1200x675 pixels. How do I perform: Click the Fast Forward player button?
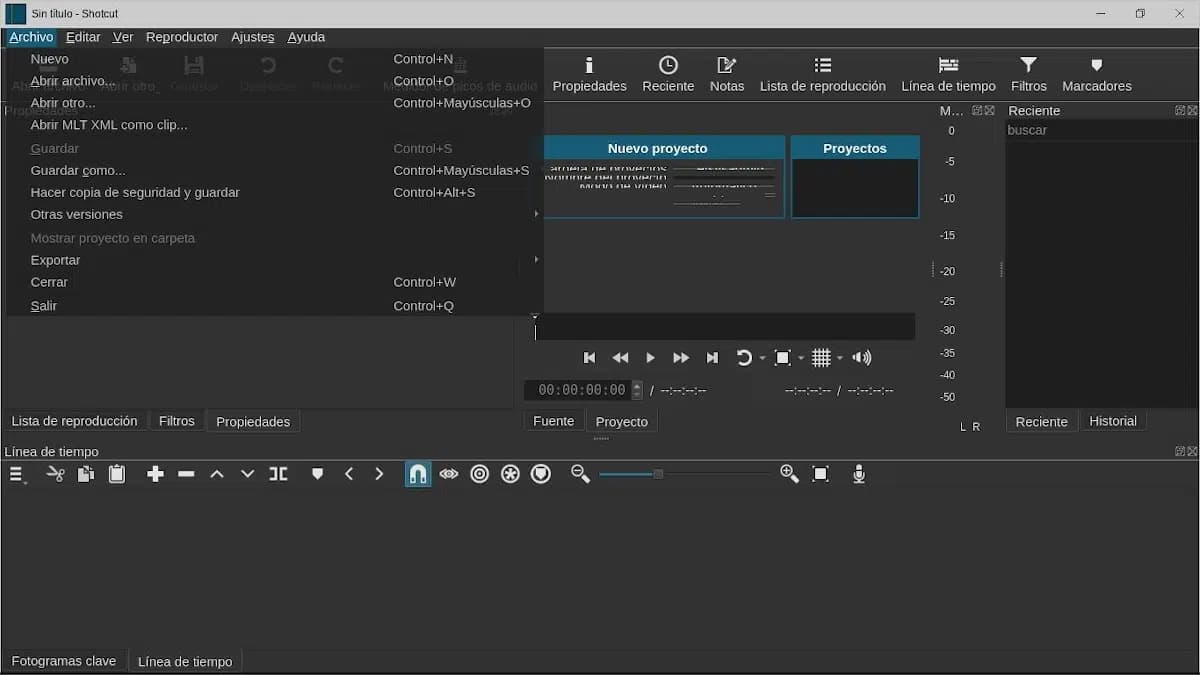point(681,358)
